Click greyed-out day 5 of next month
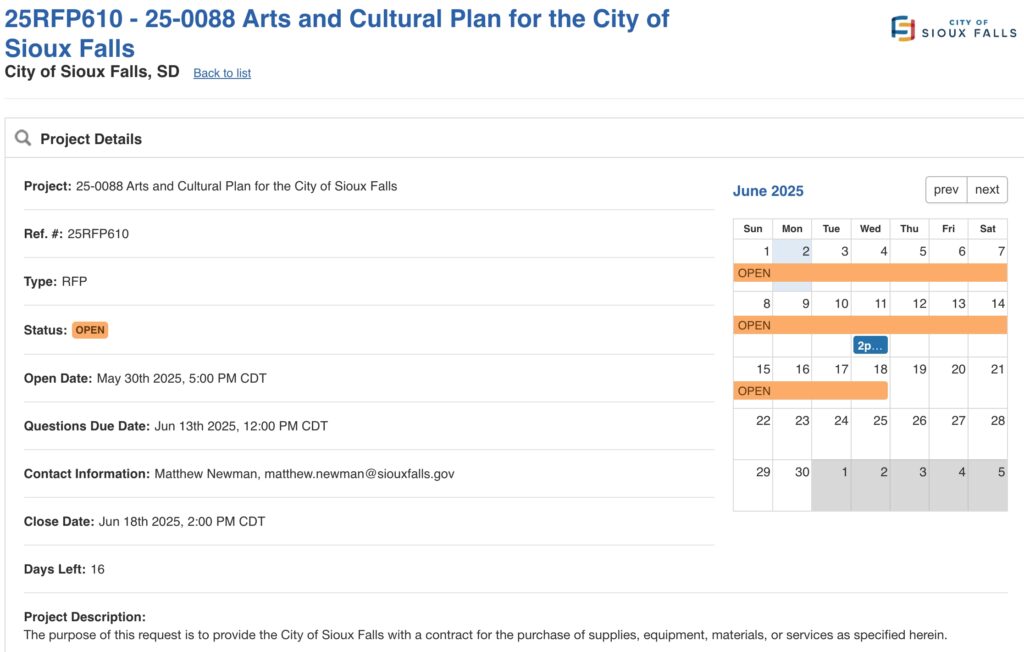 click(x=1001, y=472)
